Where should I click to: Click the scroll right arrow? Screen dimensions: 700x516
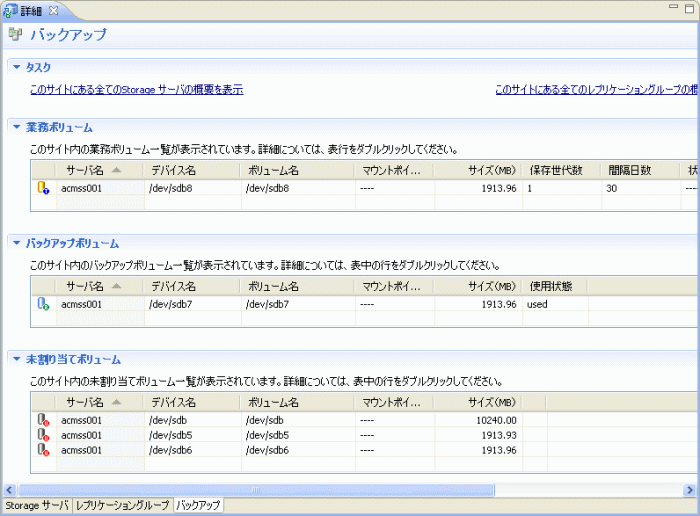tap(689, 490)
